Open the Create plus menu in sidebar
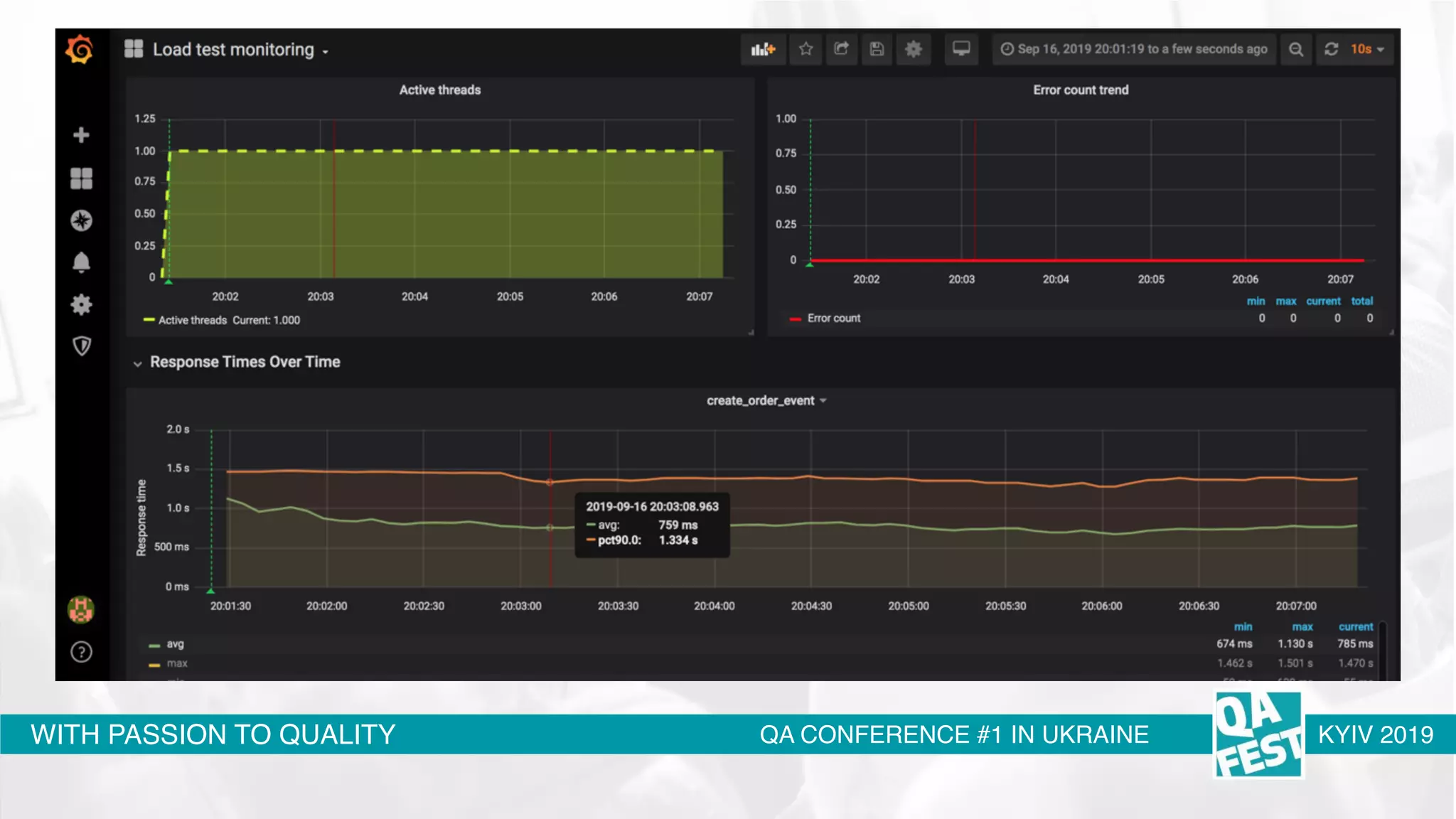 81,135
